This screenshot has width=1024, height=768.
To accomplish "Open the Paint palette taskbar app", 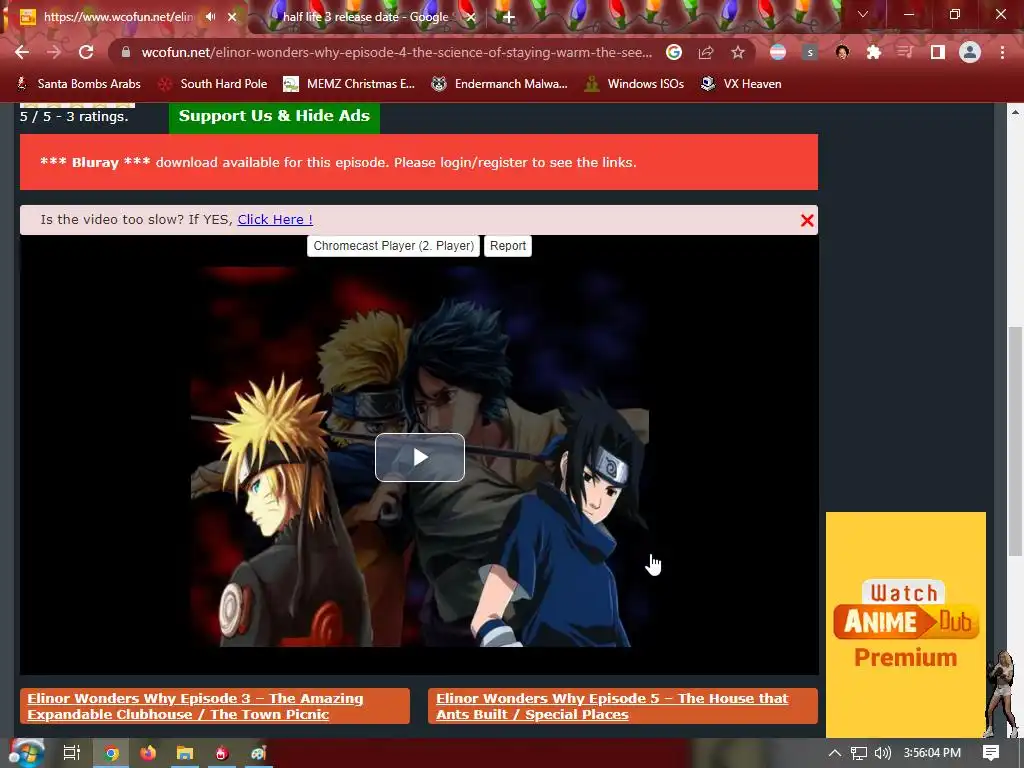I will (259, 753).
